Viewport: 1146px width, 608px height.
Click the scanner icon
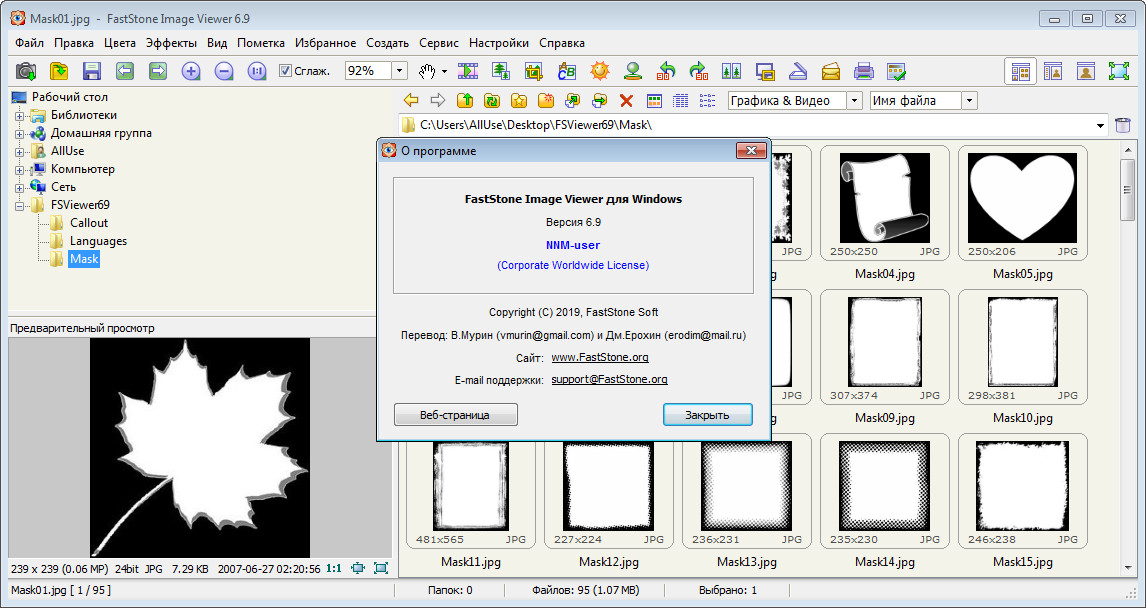coord(798,71)
